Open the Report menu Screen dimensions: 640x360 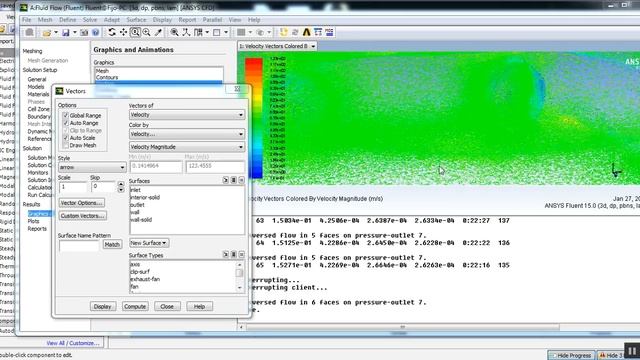pyautogui.click(x=187, y=20)
